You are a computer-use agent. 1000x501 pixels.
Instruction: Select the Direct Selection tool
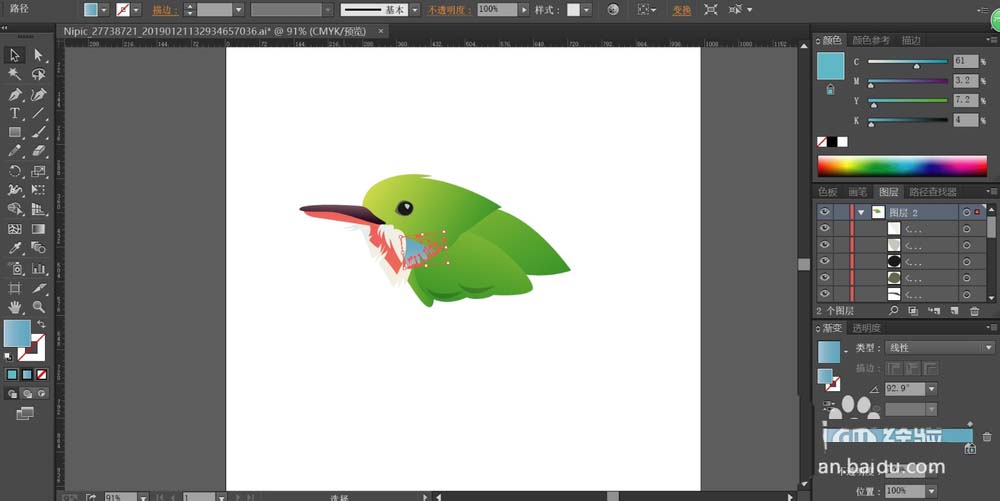point(38,55)
